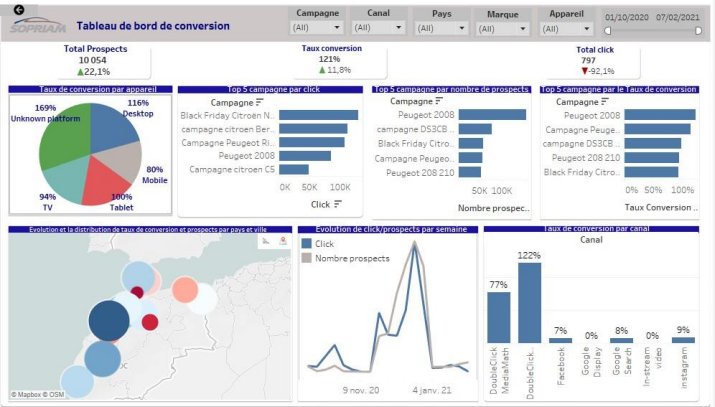Select the map pin view icon
This screenshot has width=715, height=407.
point(283,241)
